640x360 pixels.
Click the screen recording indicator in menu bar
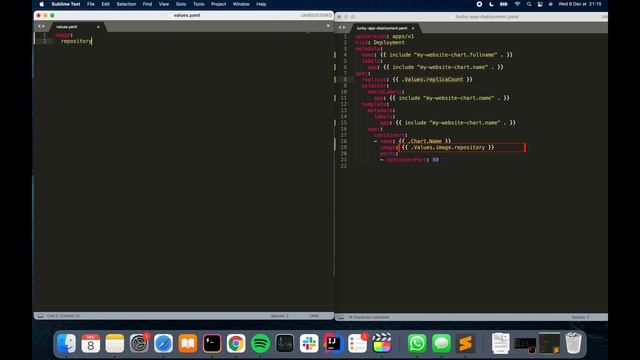click(479, 4)
